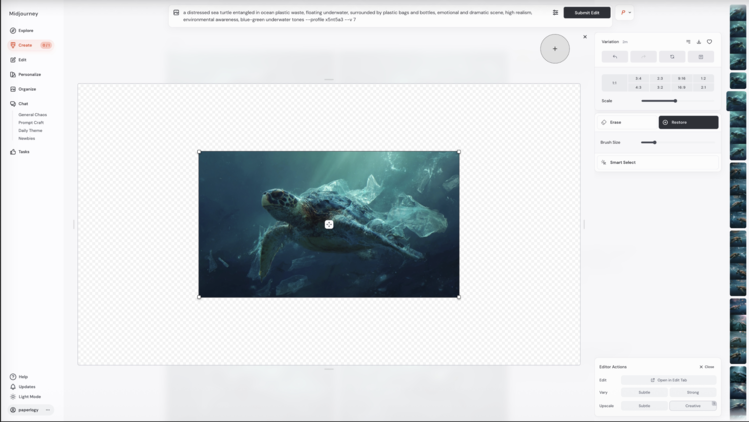Select the 3:4 aspect ratio
The width and height of the screenshot is (749, 422).
tap(638, 78)
